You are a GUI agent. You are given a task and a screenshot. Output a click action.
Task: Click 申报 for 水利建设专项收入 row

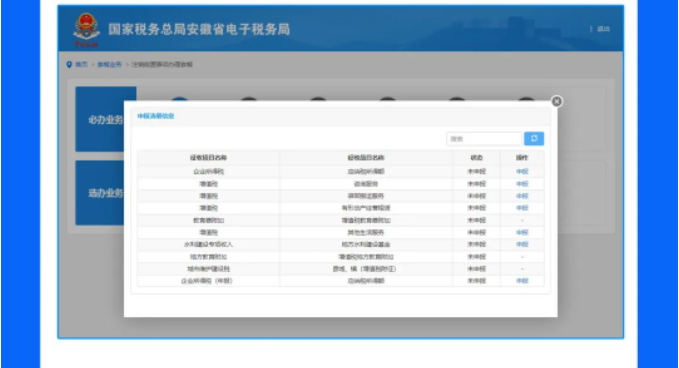[x=522, y=244]
